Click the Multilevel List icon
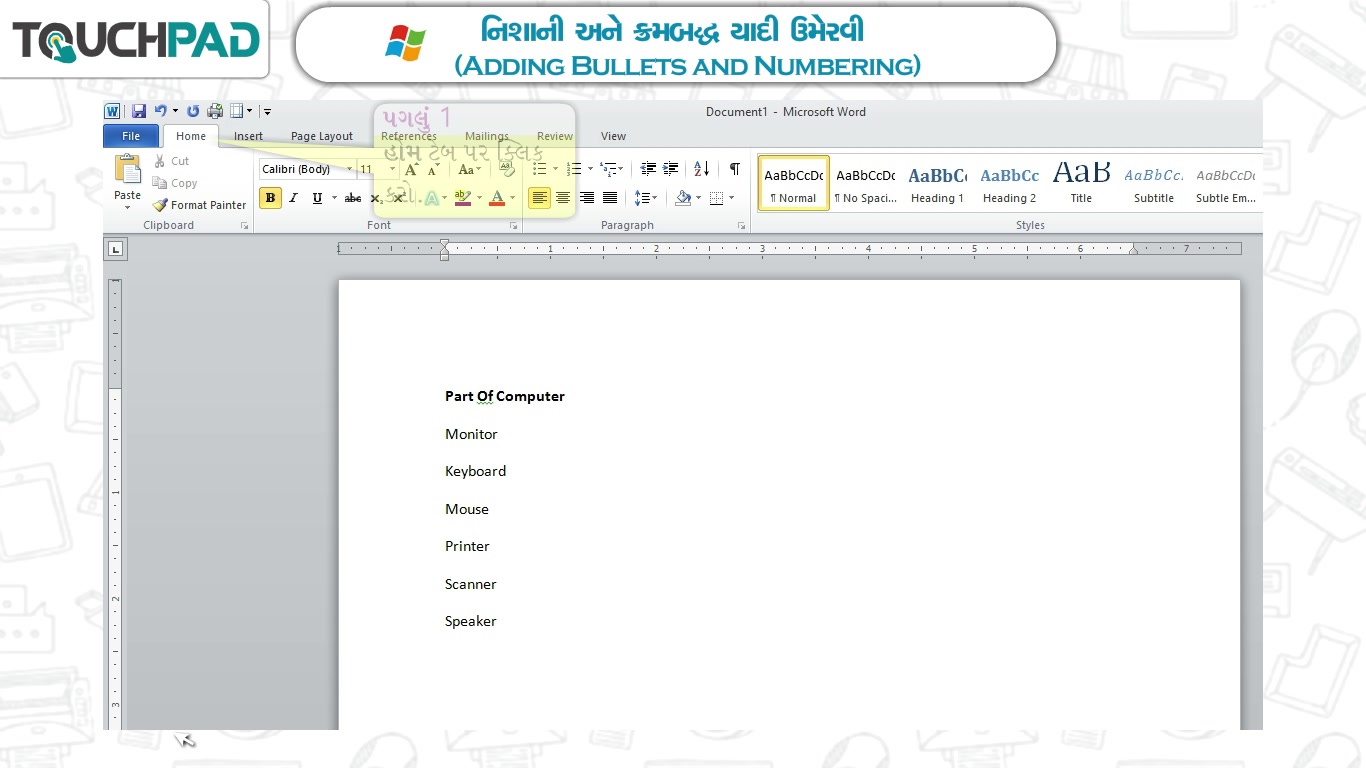This screenshot has height=768, width=1366. 608,169
